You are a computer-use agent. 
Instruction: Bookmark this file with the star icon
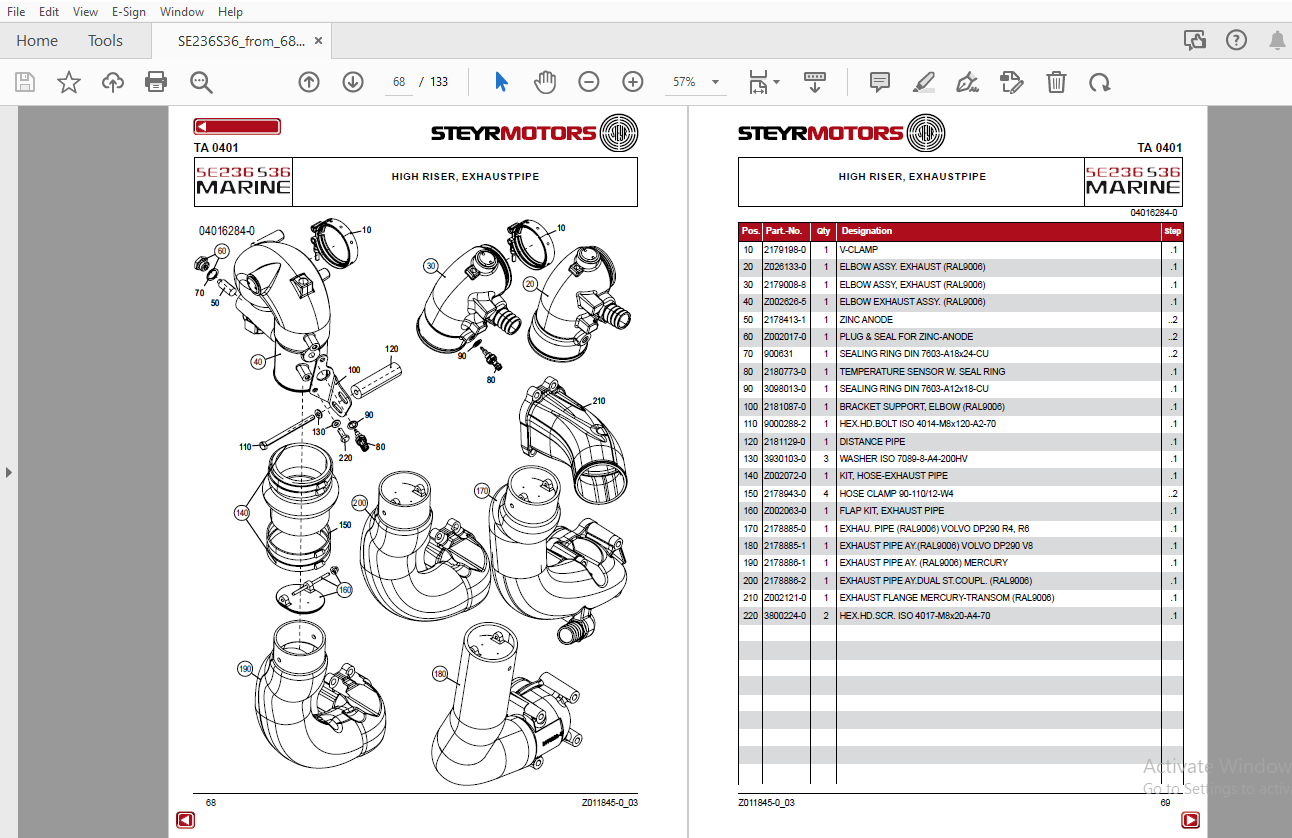coord(69,82)
